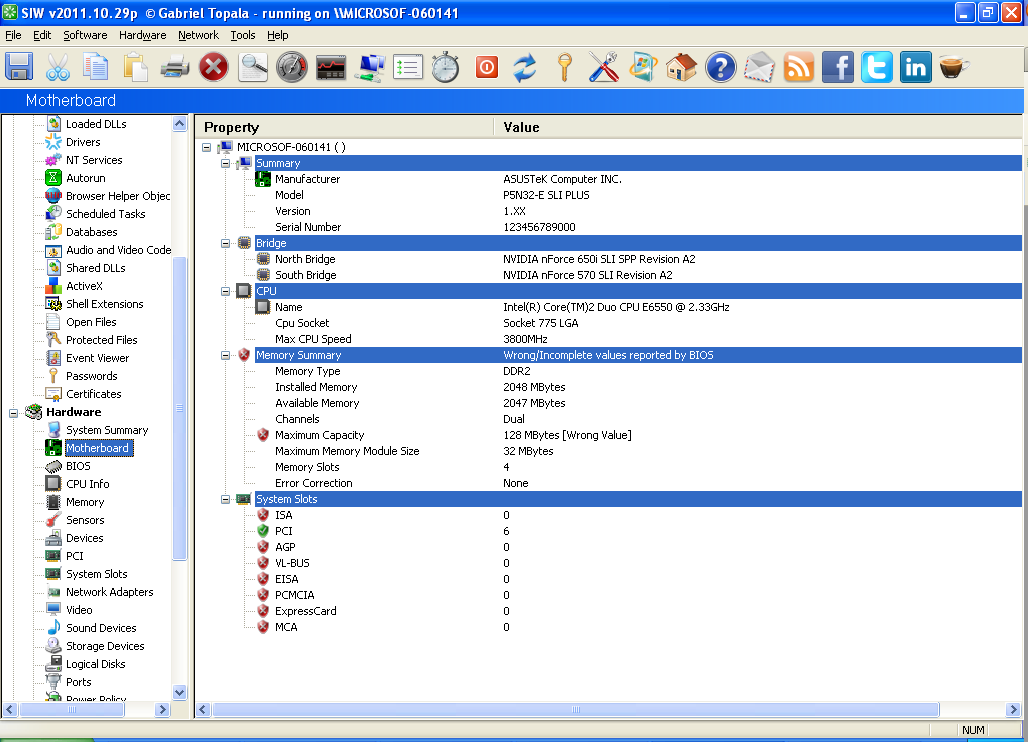Viewport: 1028px width, 742px height.
Task: Click the coffee cup donate icon
Action: point(954,67)
